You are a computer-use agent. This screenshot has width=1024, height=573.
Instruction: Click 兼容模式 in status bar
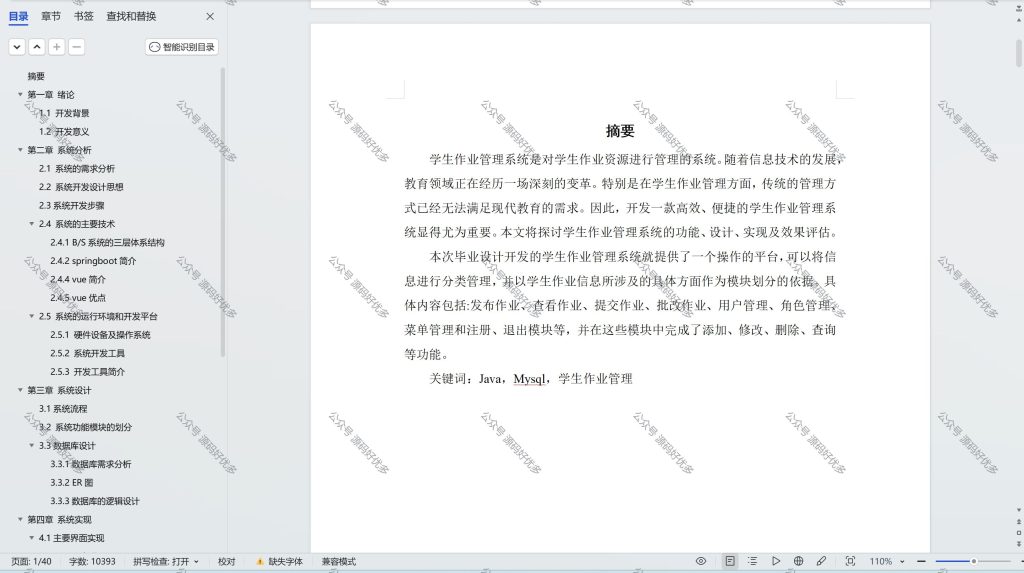(x=338, y=561)
